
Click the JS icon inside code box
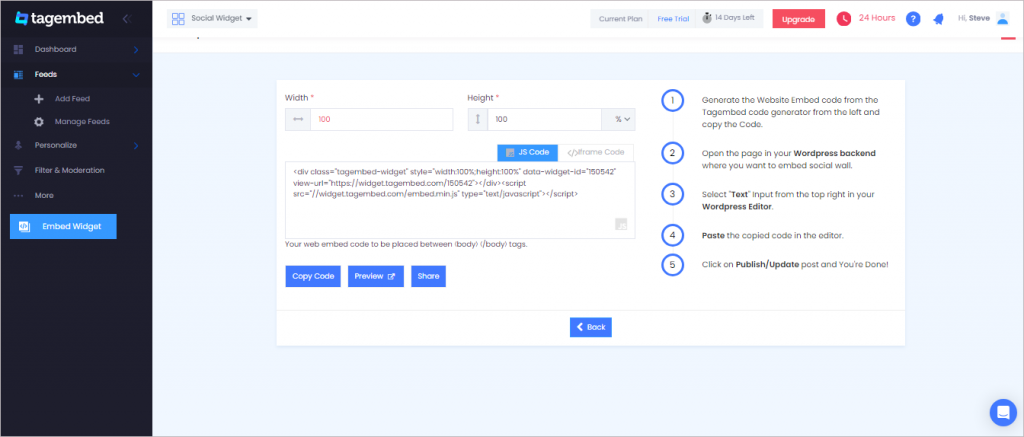621,225
